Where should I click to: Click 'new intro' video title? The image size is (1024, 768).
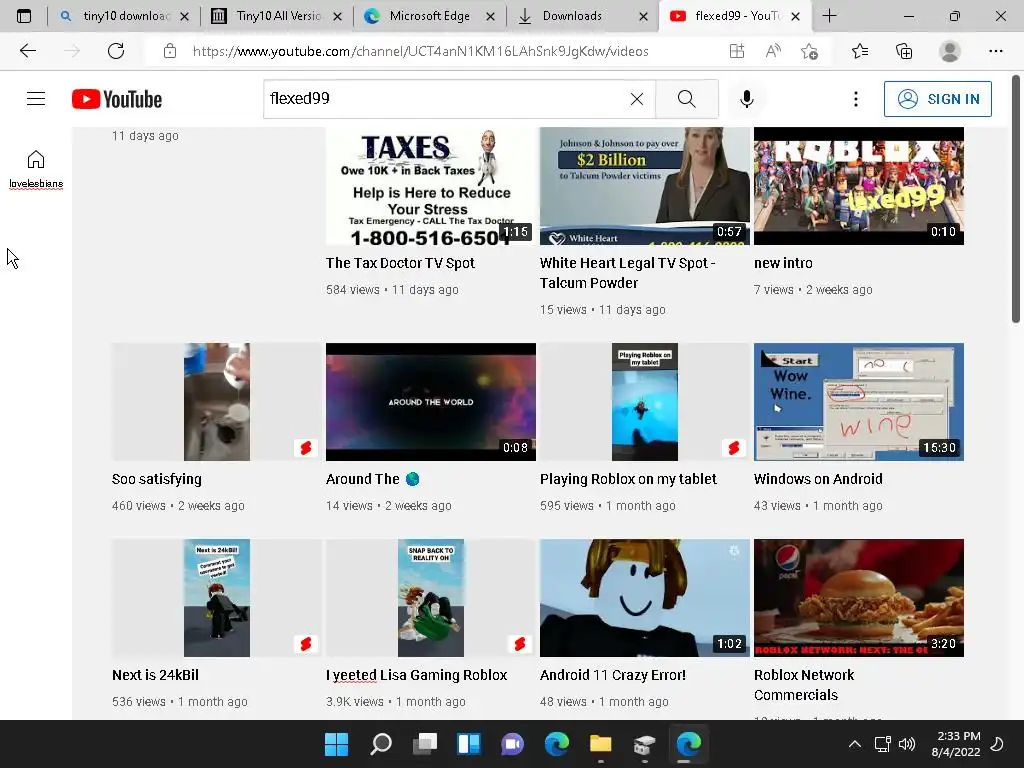[x=783, y=263]
